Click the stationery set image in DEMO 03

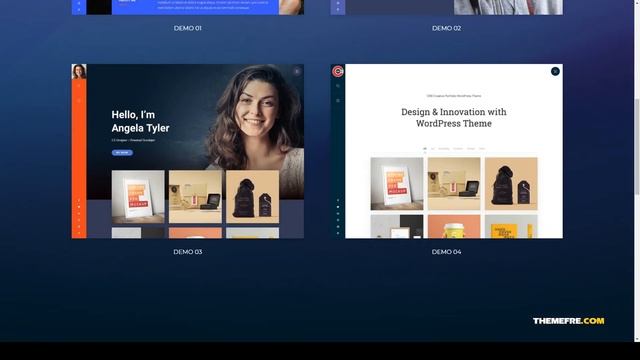195,197
